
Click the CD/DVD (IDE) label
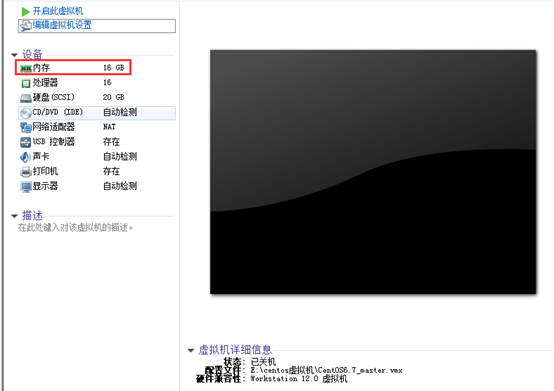(x=58, y=112)
